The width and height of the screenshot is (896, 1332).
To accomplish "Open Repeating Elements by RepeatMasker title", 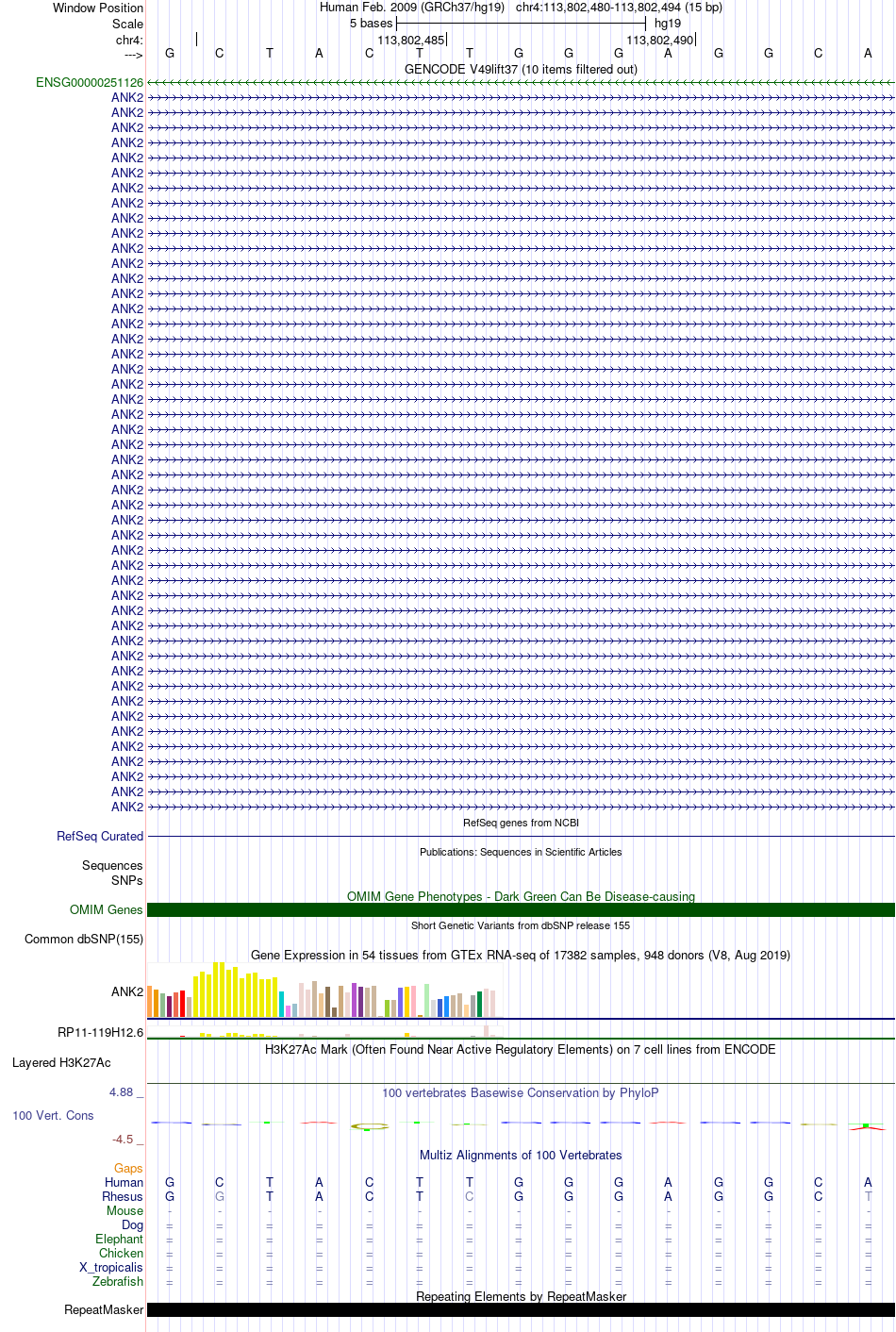I will [x=521, y=1296].
